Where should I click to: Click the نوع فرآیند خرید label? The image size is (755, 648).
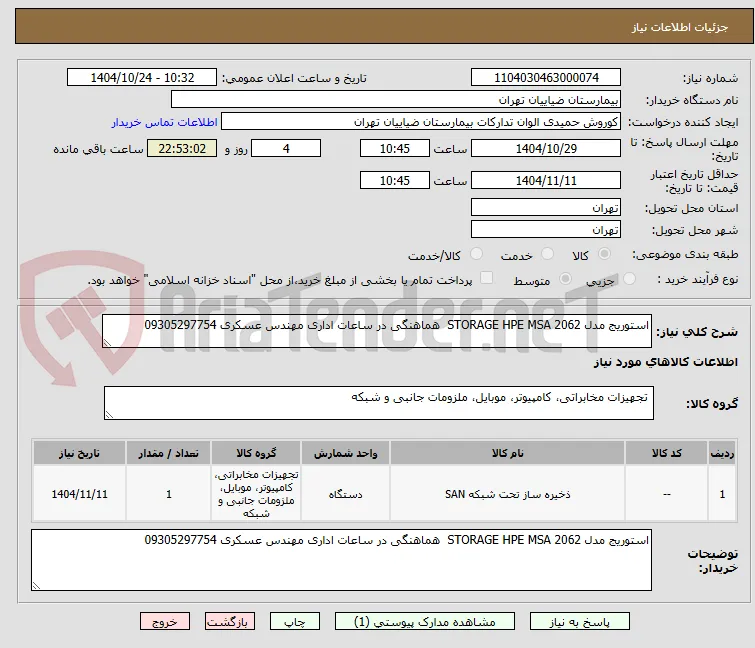(x=697, y=279)
